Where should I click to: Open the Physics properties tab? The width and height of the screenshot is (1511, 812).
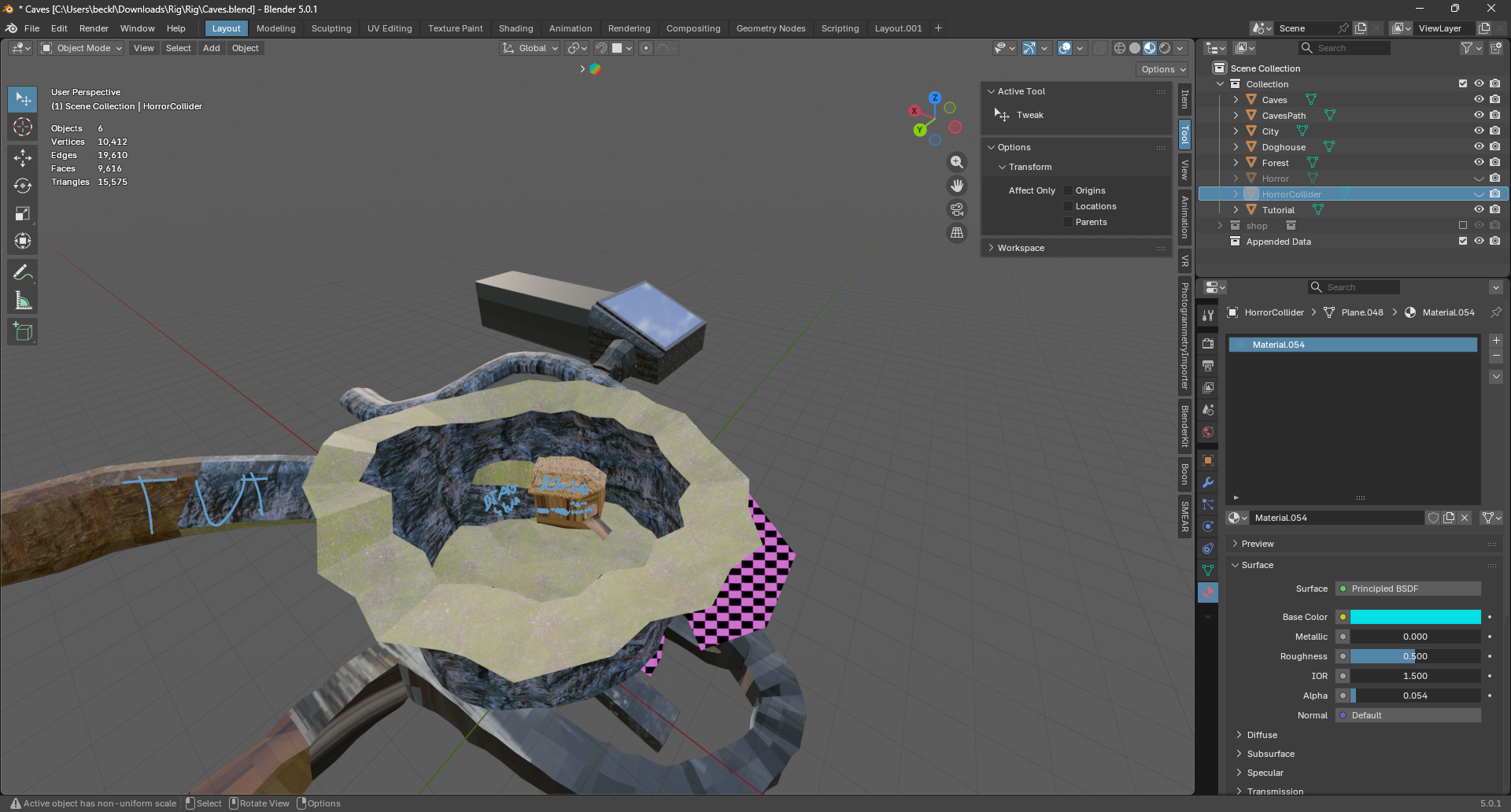tap(1208, 526)
